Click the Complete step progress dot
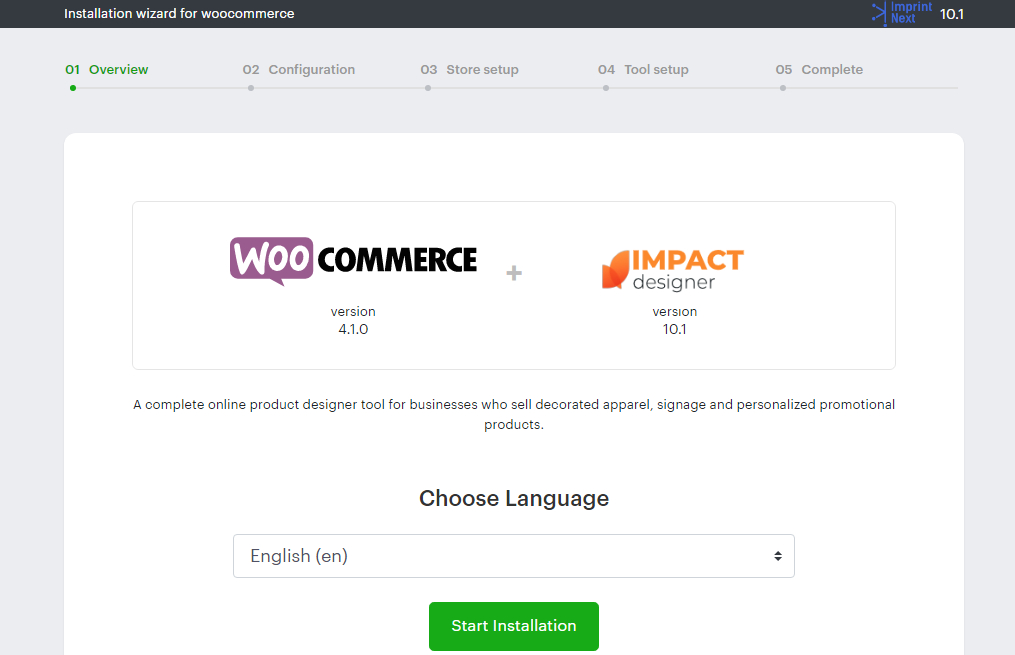The image size is (1015, 655). click(783, 88)
